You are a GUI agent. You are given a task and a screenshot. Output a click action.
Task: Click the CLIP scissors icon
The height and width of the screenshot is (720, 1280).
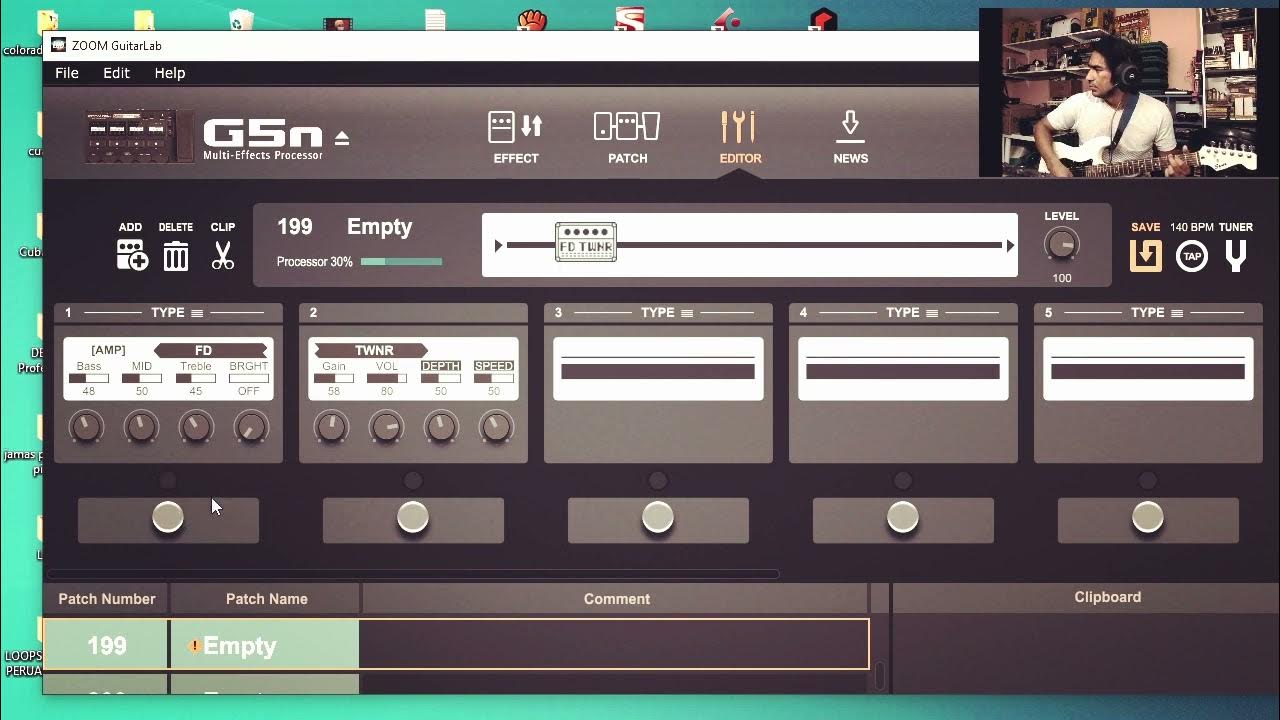(223, 255)
